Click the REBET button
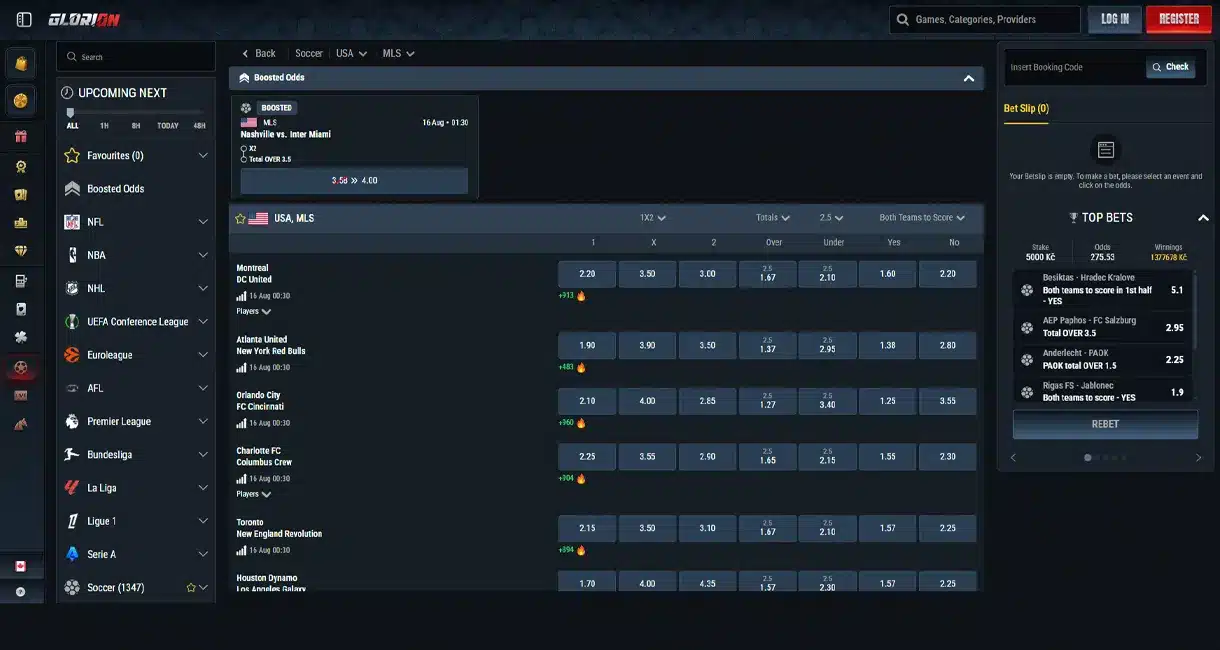This screenshot has height=650, width=1220. [1105, 424]
